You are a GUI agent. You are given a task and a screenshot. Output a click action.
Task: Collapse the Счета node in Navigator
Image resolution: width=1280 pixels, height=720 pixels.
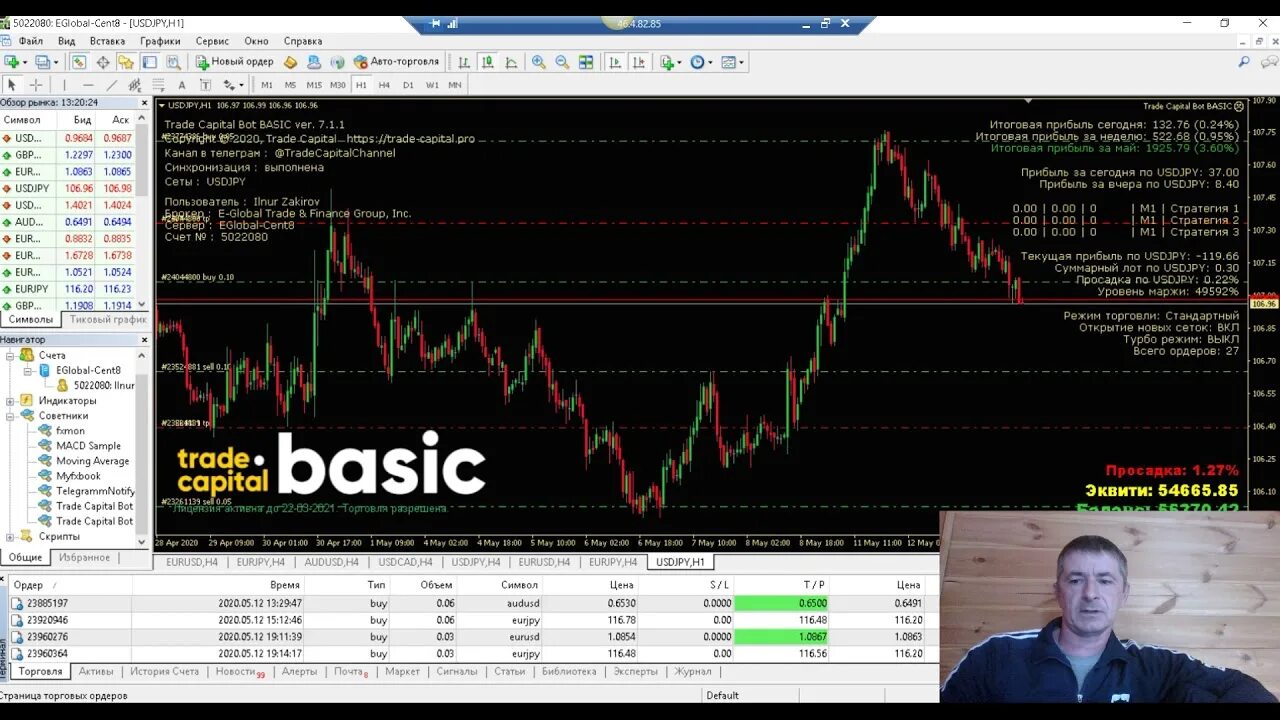tap(11, 355)
